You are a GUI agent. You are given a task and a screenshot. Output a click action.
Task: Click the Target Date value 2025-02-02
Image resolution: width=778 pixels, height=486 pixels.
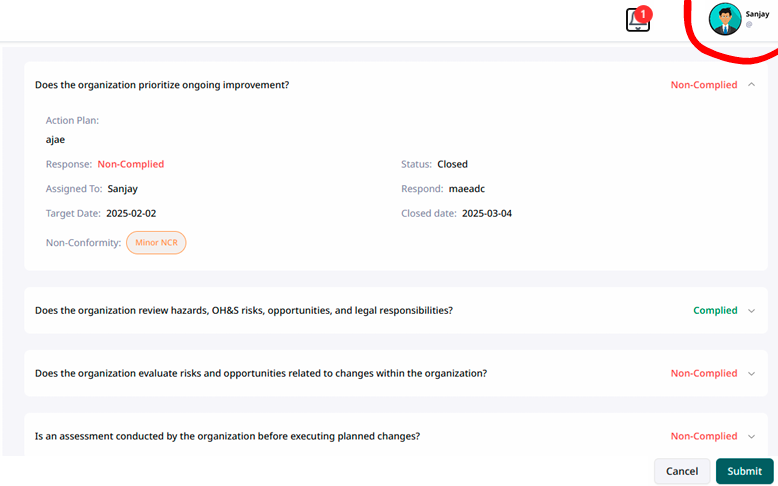pyautogui.click(x=131, y=213)
